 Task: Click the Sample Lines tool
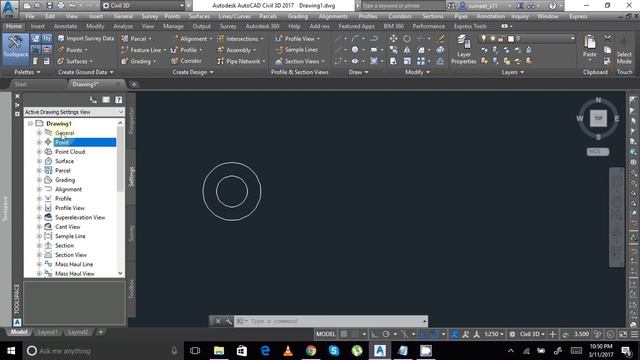297,50
